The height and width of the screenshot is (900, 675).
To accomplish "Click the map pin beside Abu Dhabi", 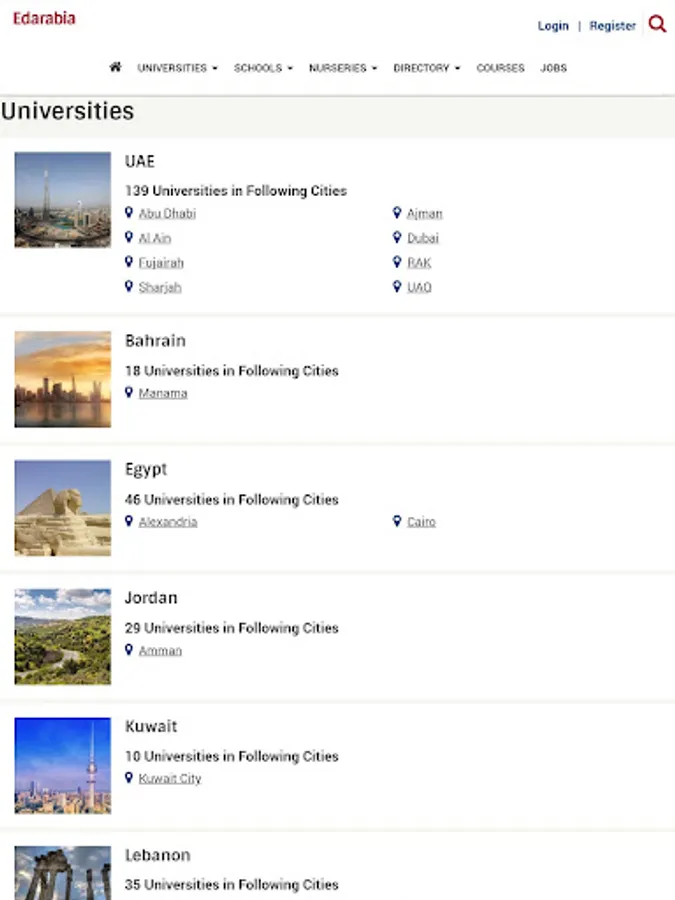I will click(x=129, y=213).
